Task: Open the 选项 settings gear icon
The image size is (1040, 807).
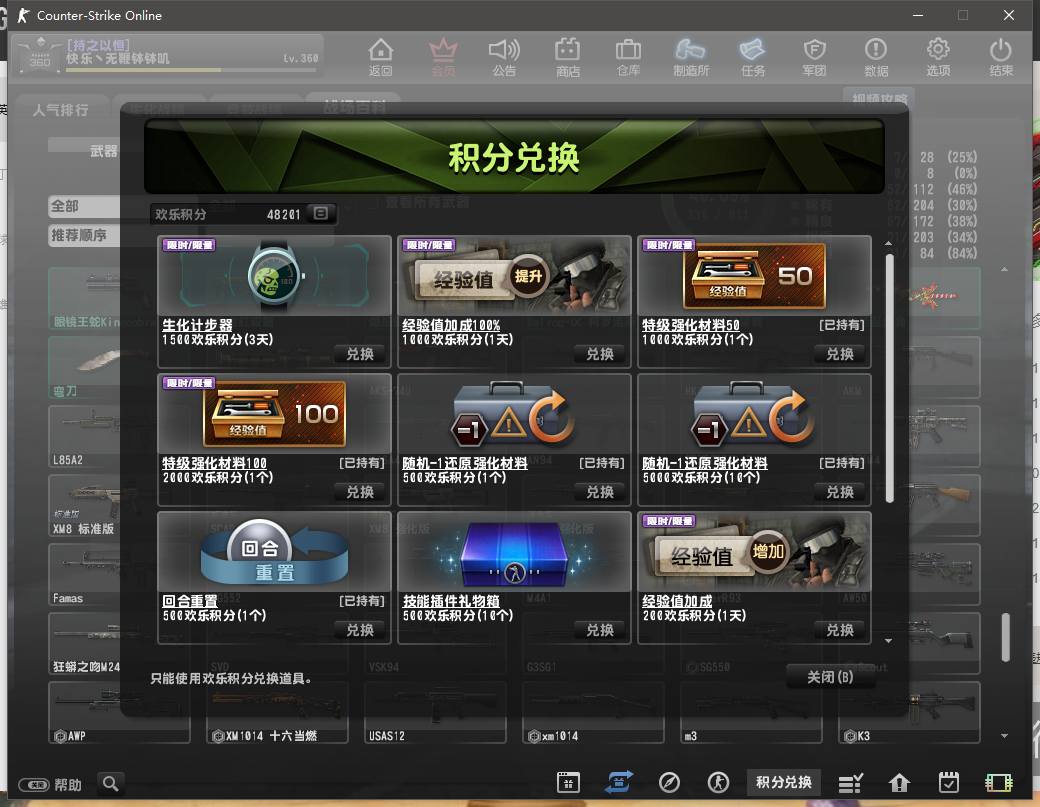Action: tap(938, 57)
